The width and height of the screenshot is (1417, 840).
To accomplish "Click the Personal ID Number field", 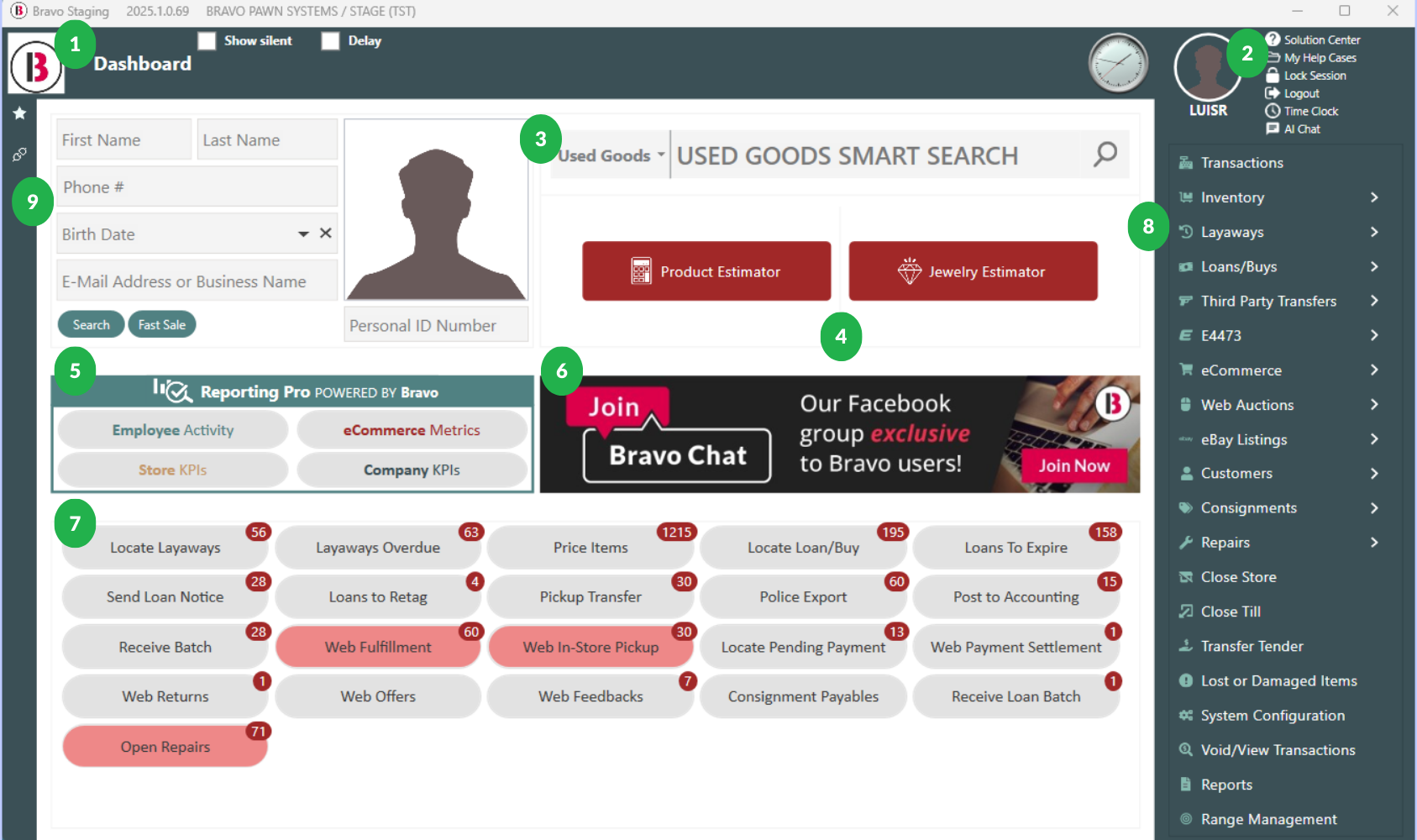I will [x=436, y=324].
